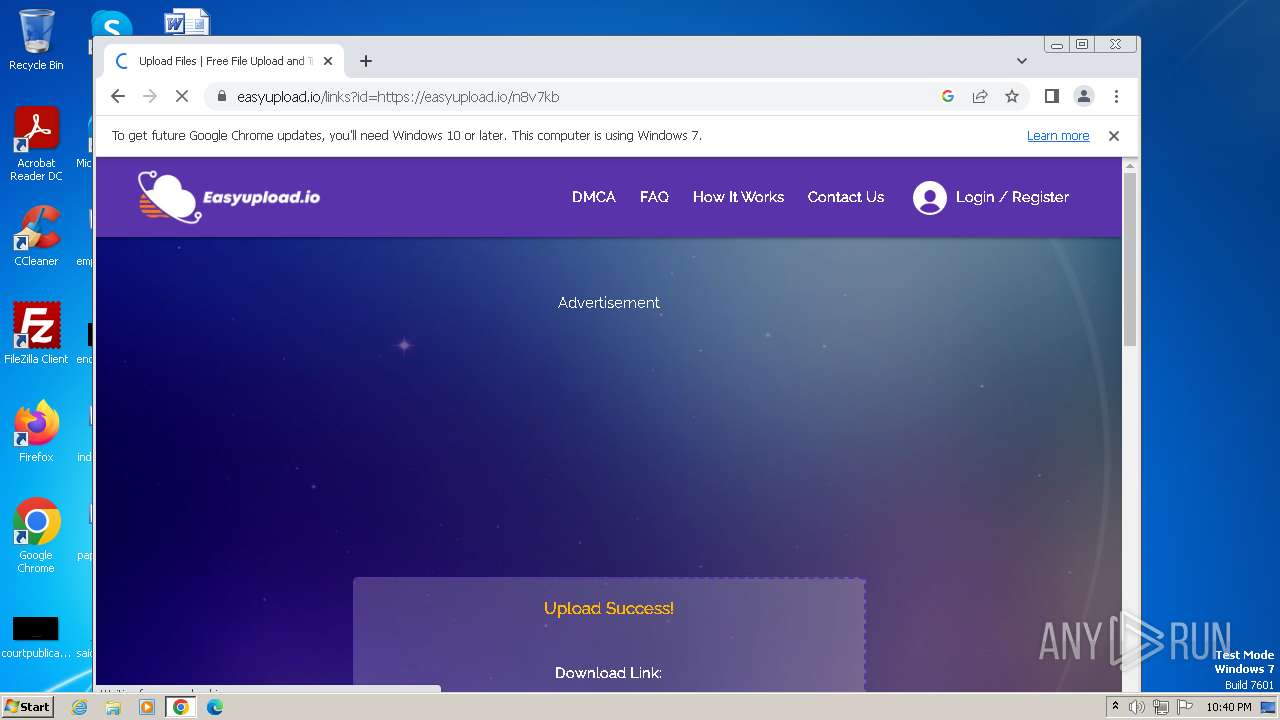Click the Upload Success! text
Viewport: 1280px width, 720px height.
pos(609,608)
